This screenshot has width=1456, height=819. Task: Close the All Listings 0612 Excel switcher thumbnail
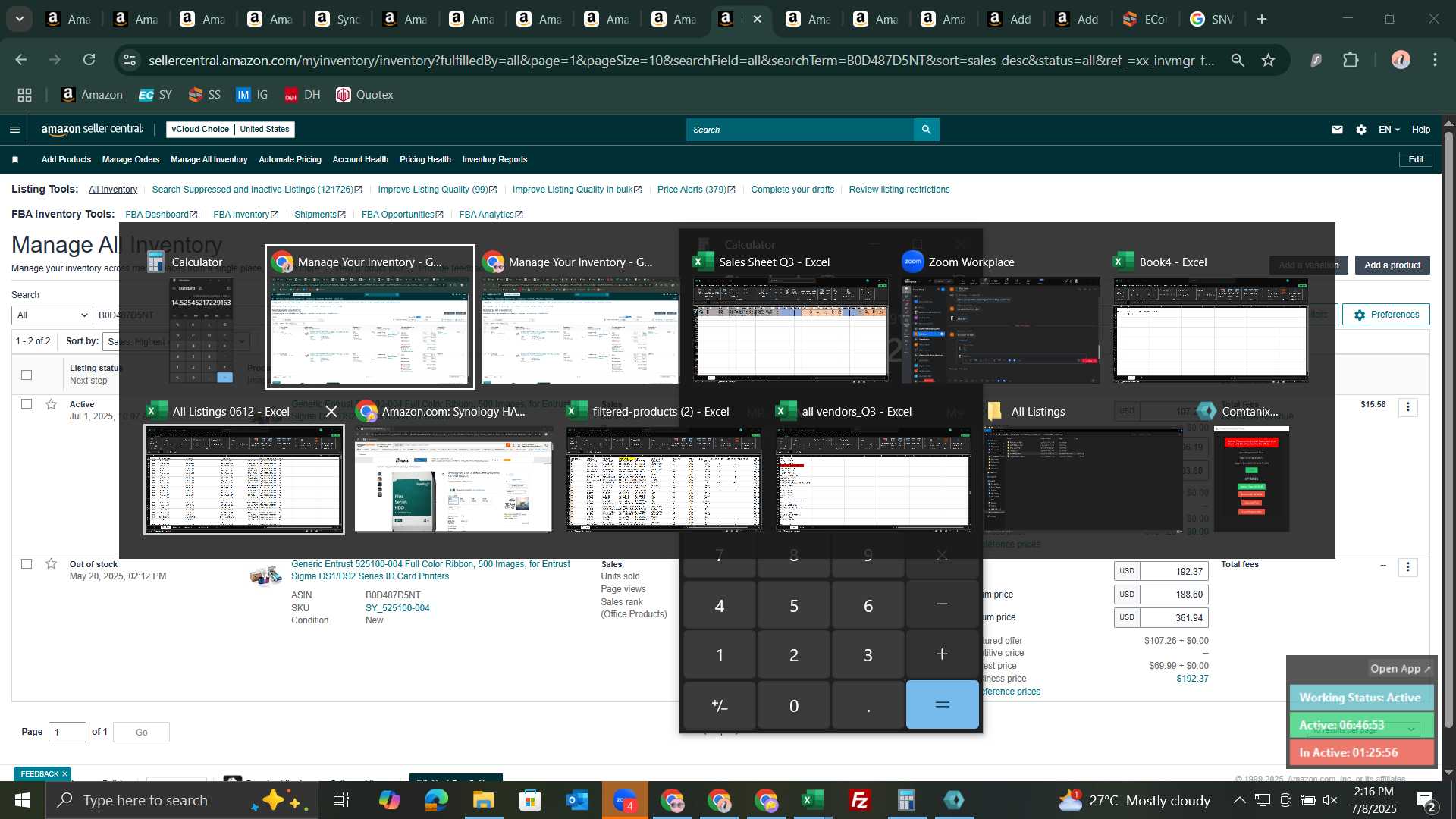coord(331,411)
